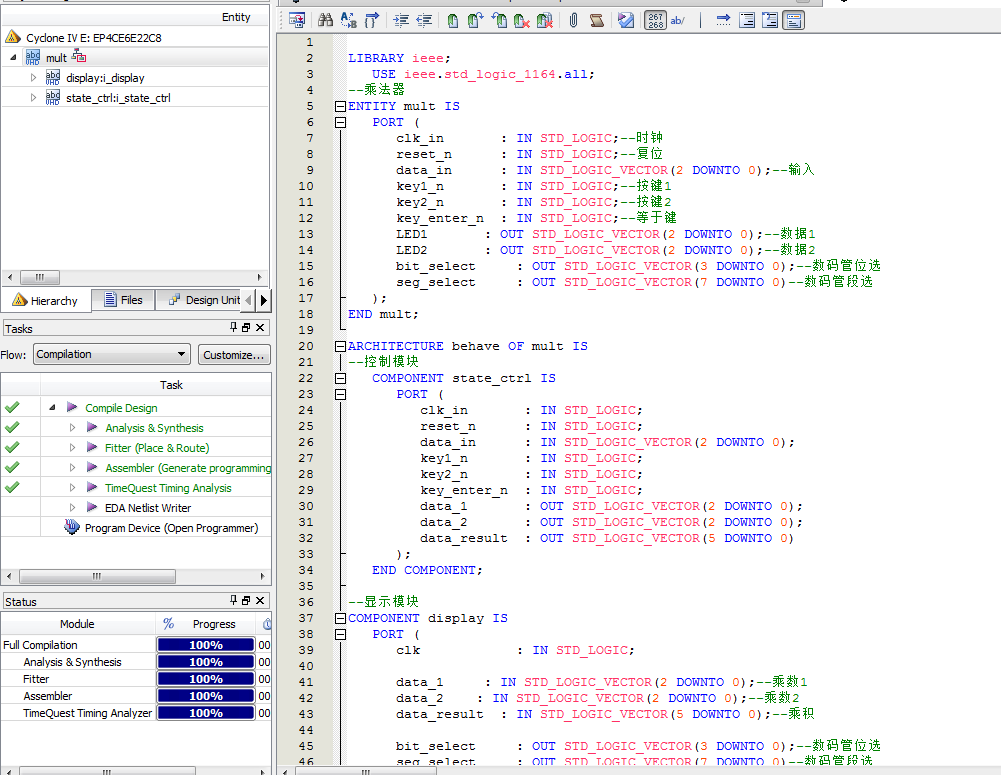
Task: Collapse the Compile Design task tree
Action: click(52, 408)
